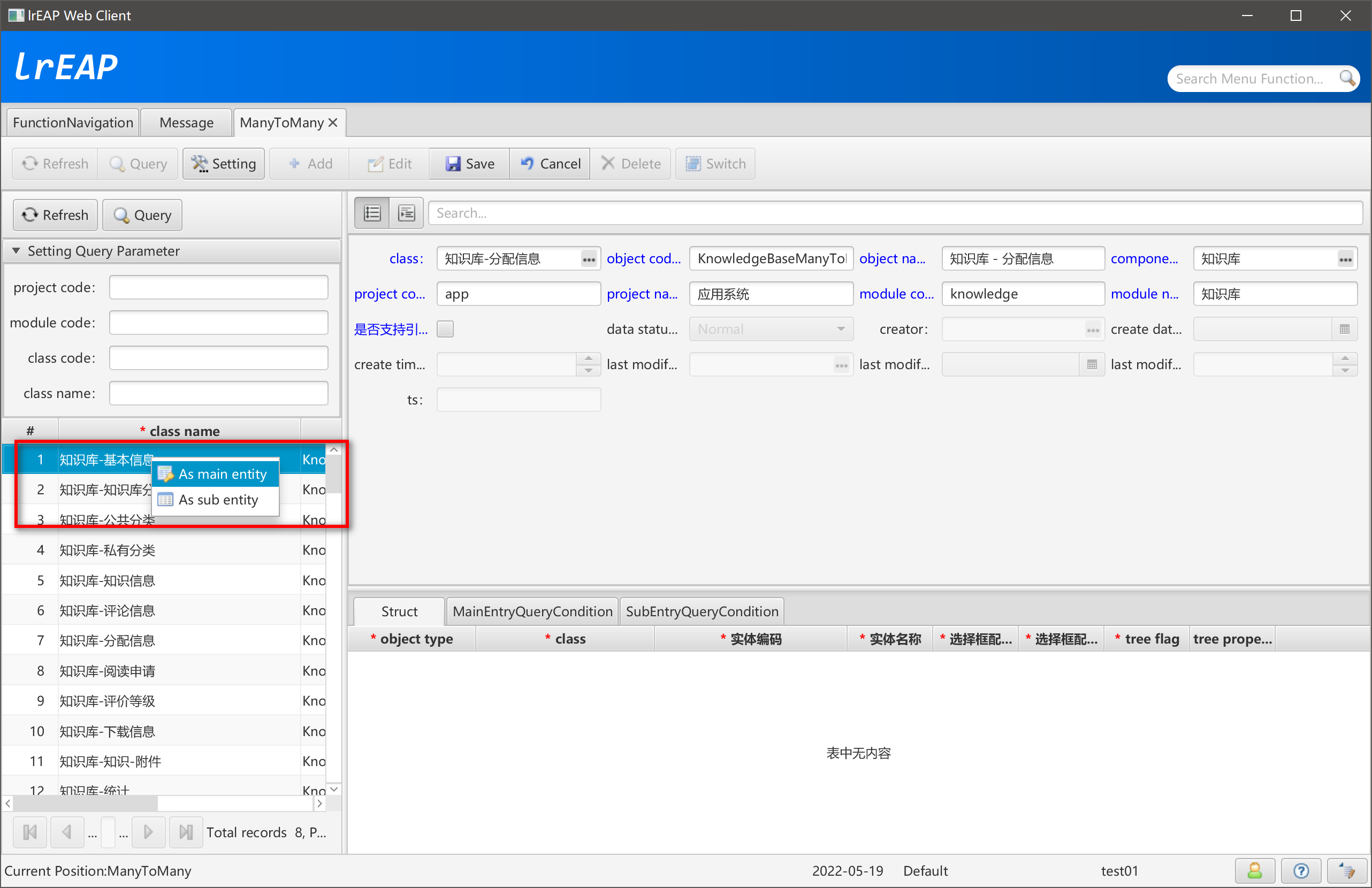Open create date calendar picker
The height and width of the screenshot is (888, 1372).
pyautogui.click(x=1344, y=330)
